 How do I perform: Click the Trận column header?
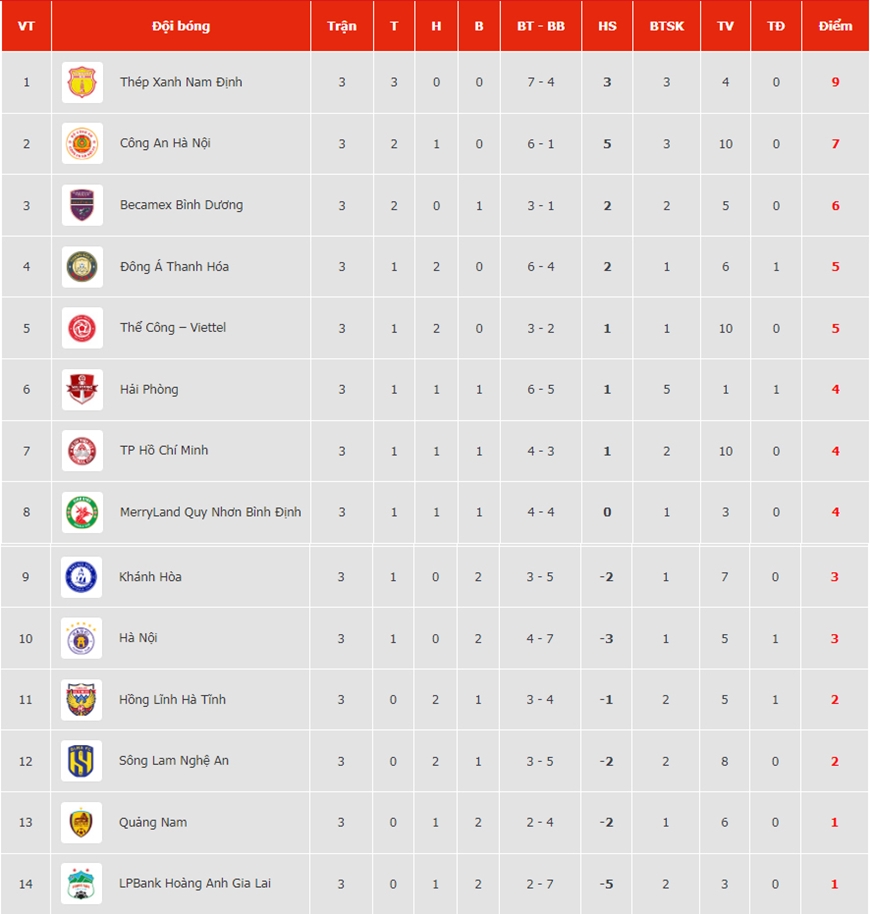[341, 26]
